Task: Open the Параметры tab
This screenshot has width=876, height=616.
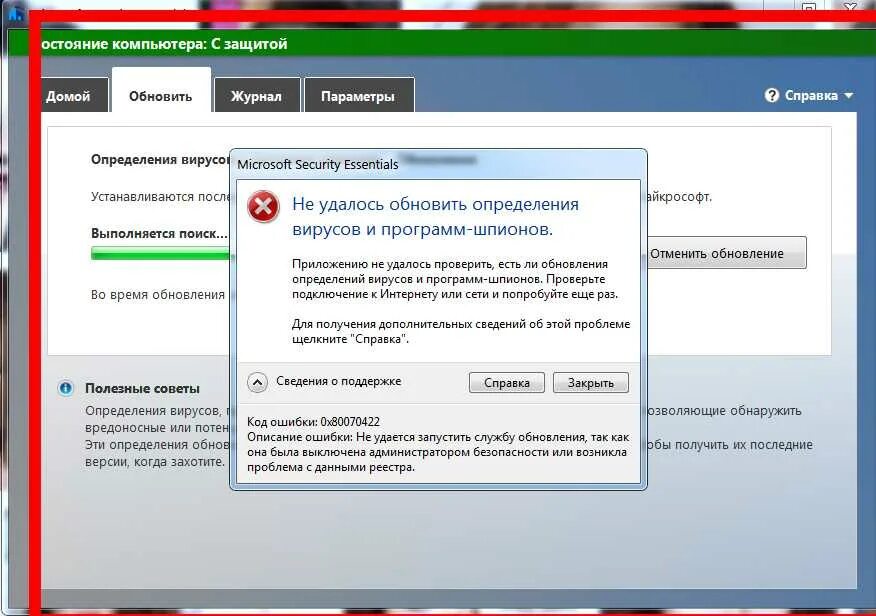Action: point(359,96)
